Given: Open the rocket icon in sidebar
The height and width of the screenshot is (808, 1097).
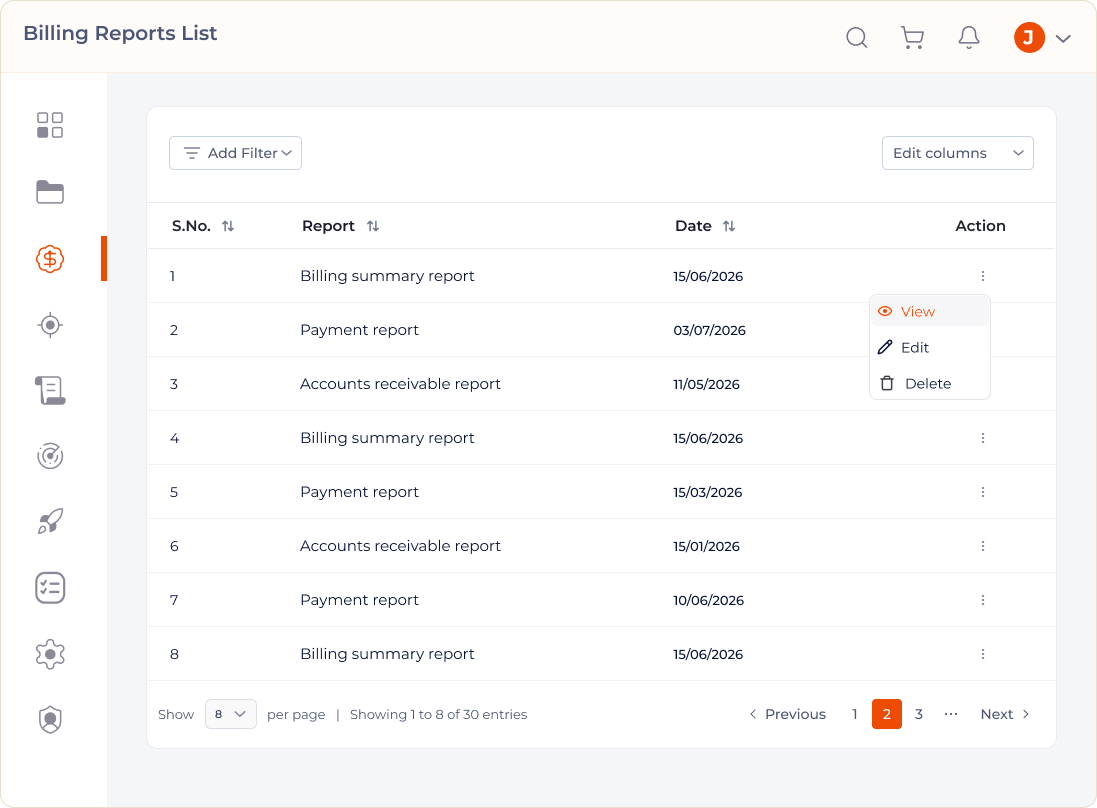Looking at the screenshot, I should (50, 521).
